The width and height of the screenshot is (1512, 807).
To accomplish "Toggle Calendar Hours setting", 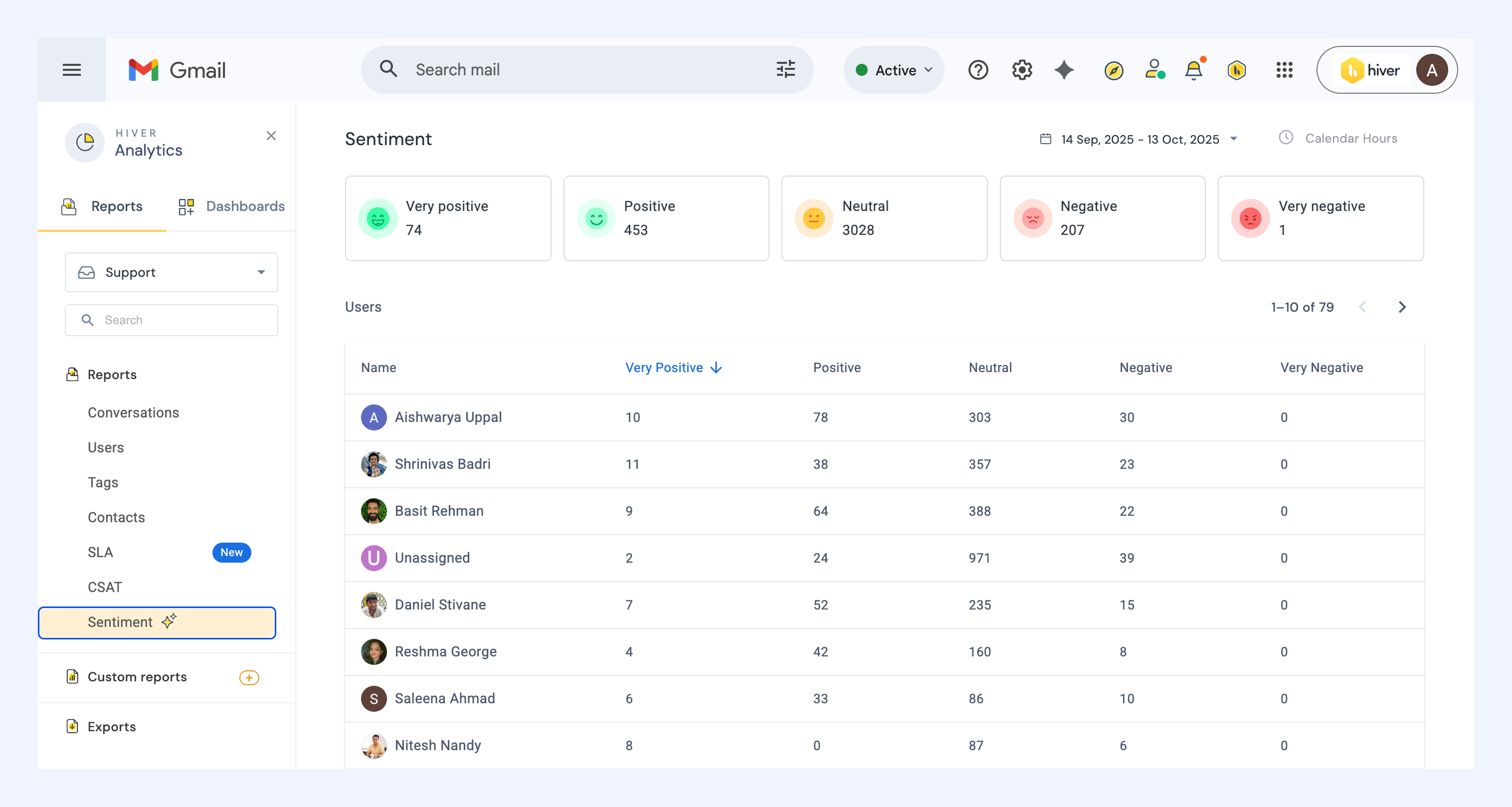I will (1338, 139).
